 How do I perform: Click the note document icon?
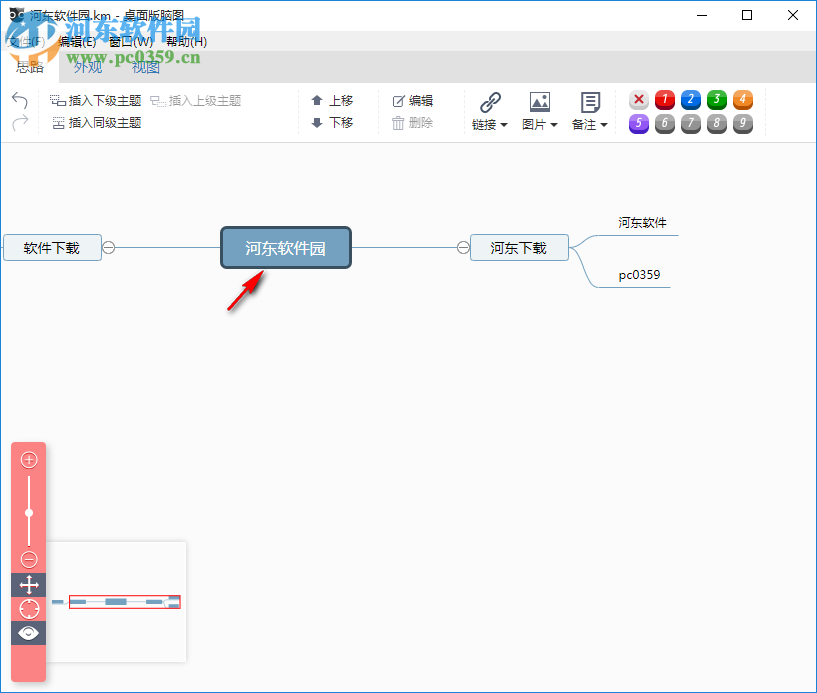click(x=590, y=102)
